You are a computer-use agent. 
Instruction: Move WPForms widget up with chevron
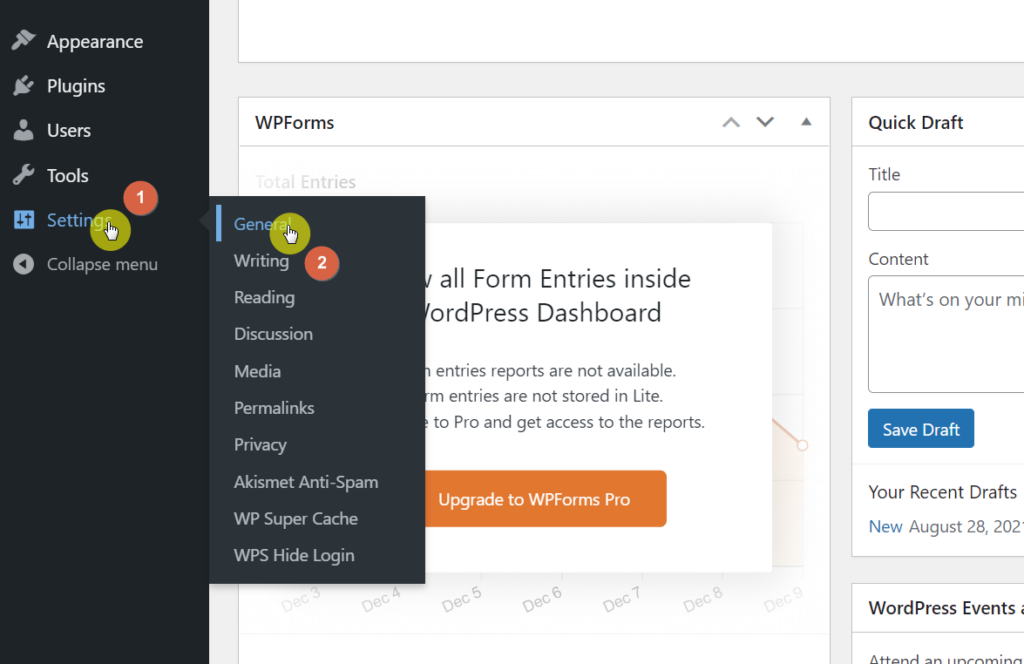point(731,122)
